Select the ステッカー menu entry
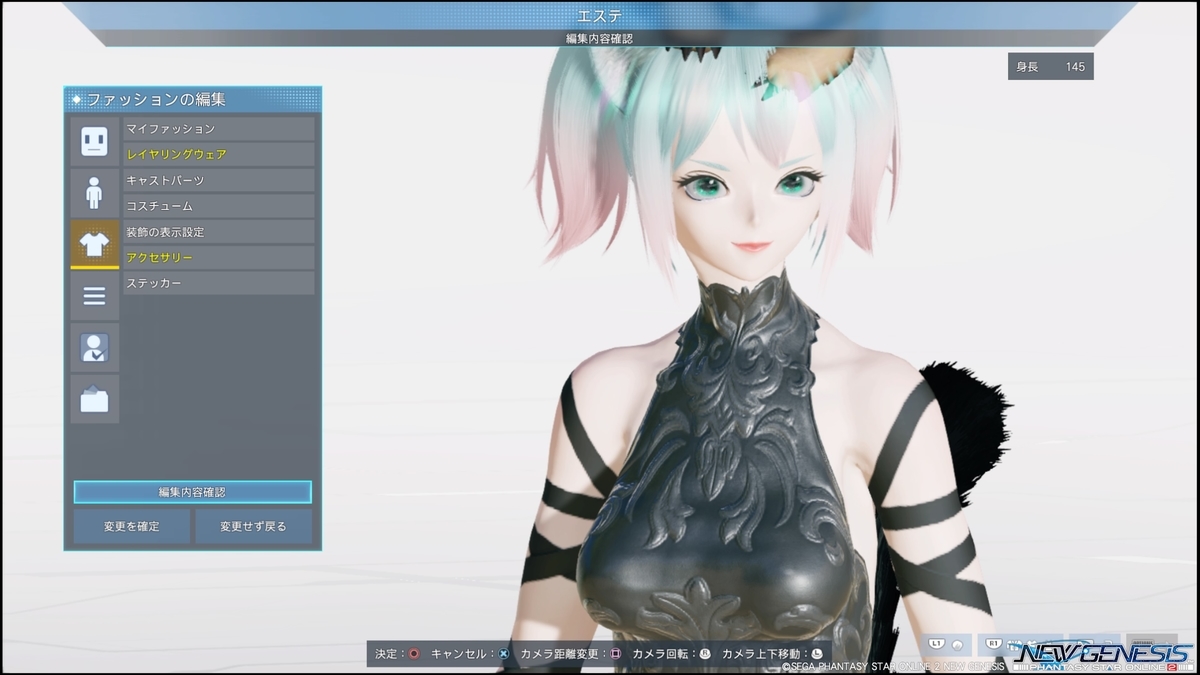The width and height of the screenshot is (1200, 675). pyautogui.click(x=219, y=283)
